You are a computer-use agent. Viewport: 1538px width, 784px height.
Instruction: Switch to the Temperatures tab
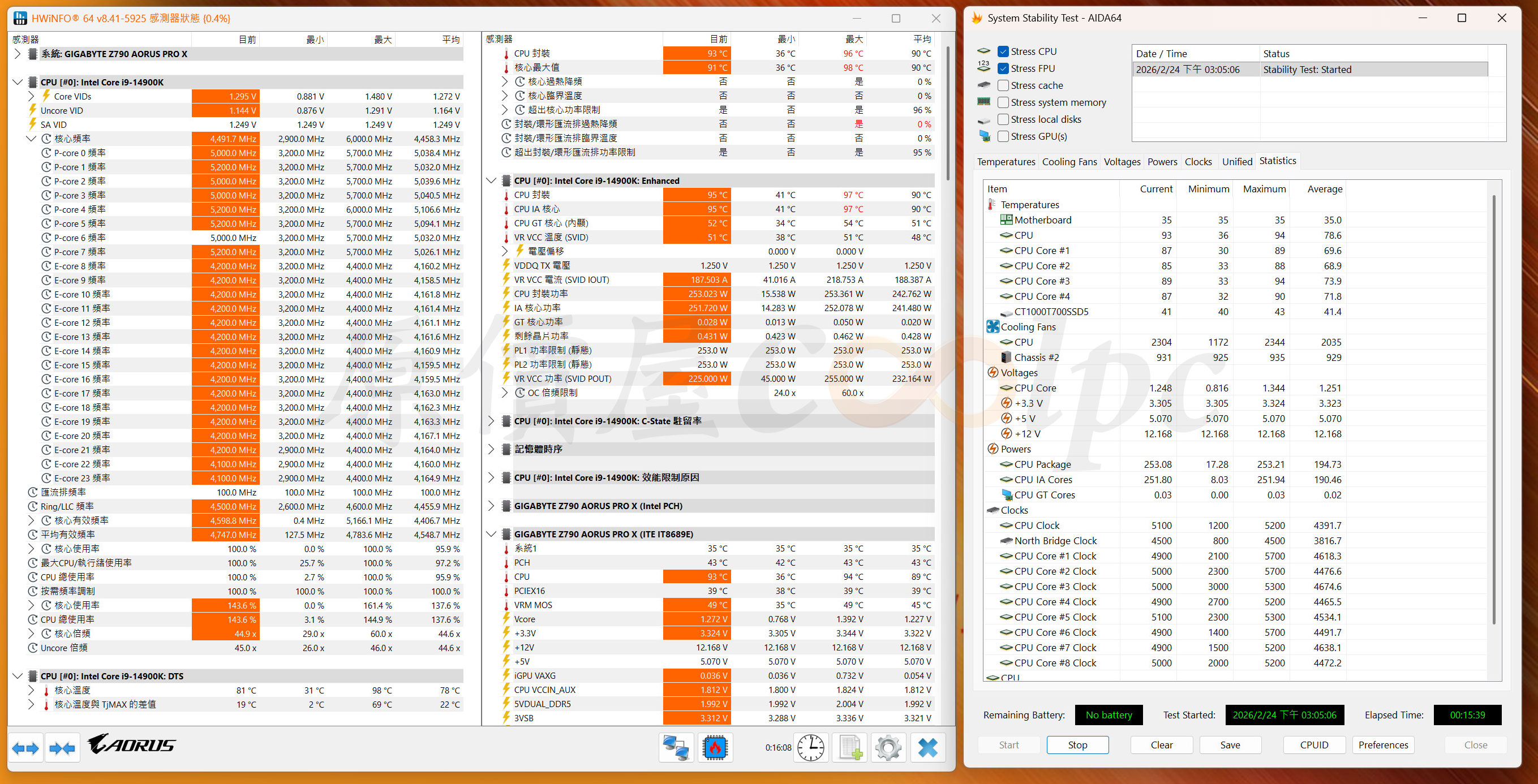tap(1006, 162)
